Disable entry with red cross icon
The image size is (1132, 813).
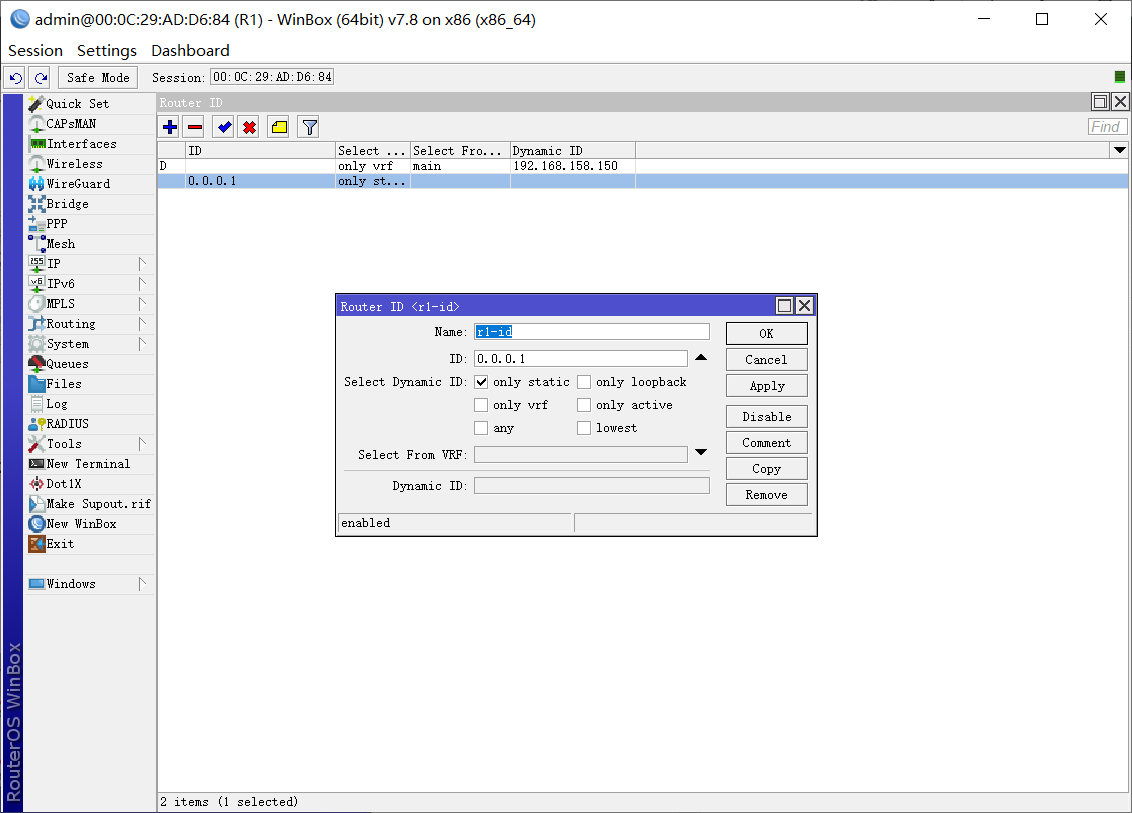[249, 127]
